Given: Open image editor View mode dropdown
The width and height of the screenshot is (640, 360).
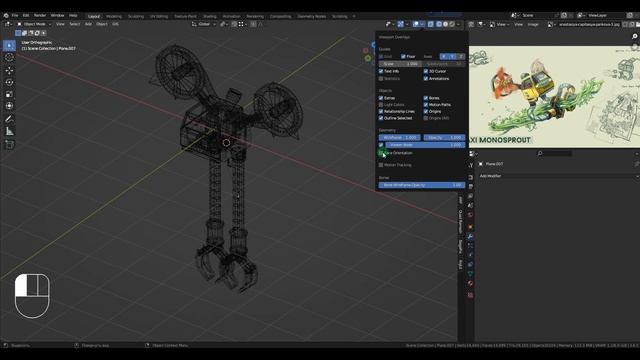Looking at the screenshot, I should [x=499, y=24].
